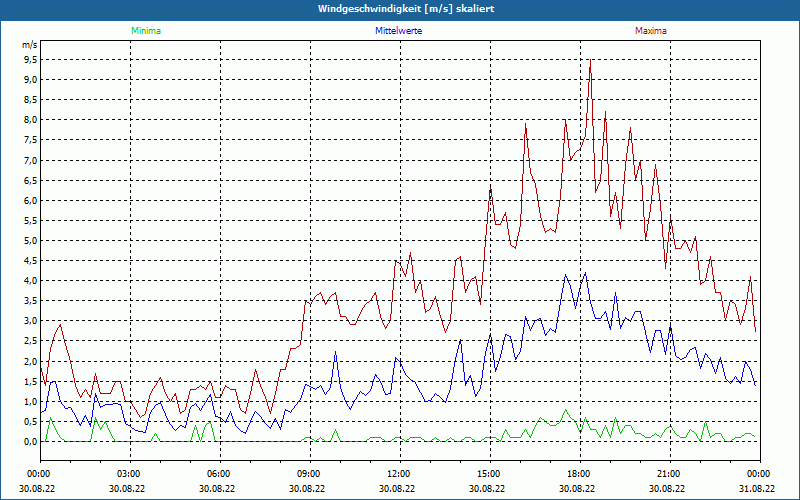Click the 4,0 y-axis value
800x500 pixels.
(x=30, y=281)
